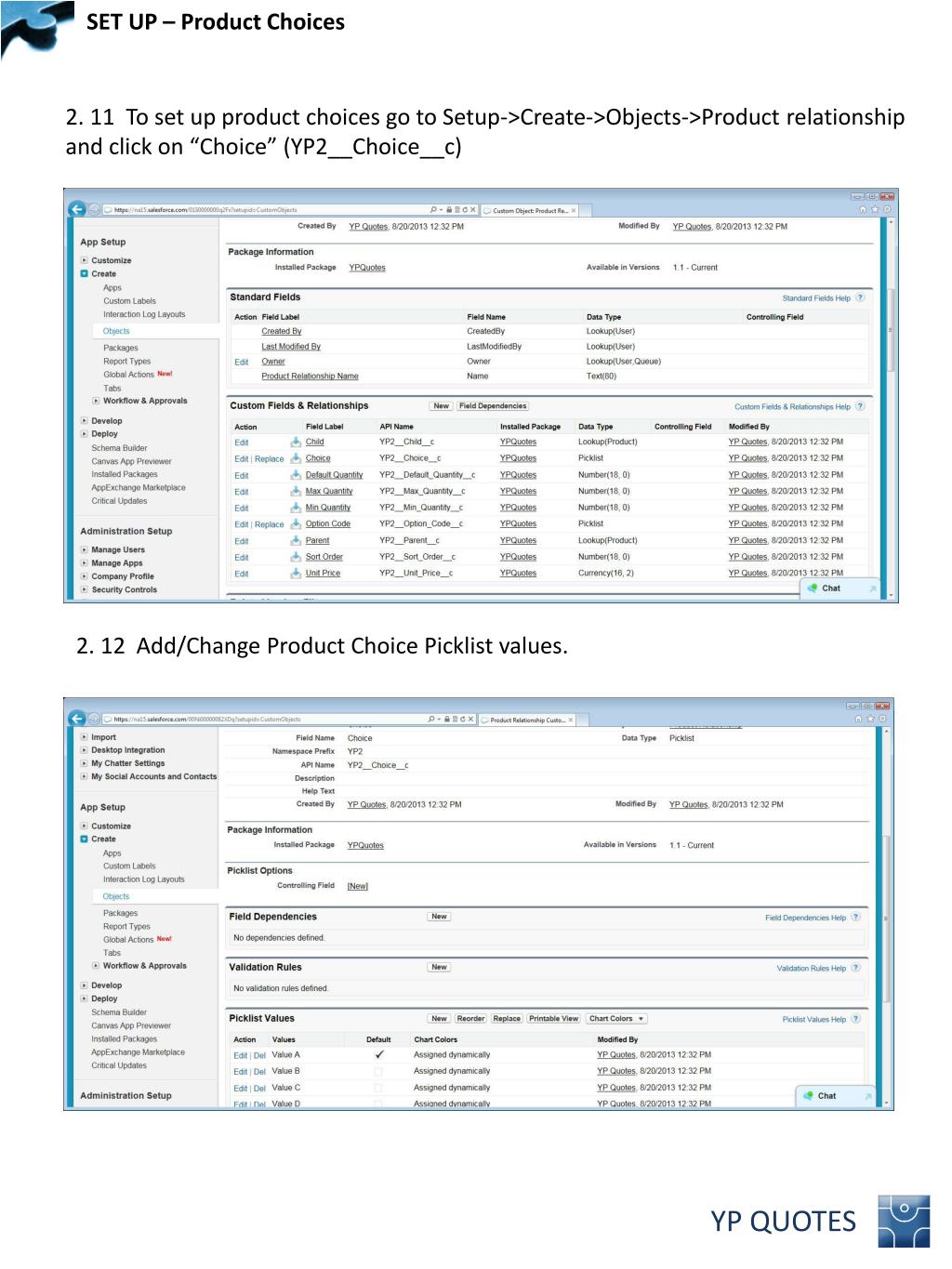Click the package icon beside Choice field row
The width and height of the screenshot is (952, 1269).
296,458
